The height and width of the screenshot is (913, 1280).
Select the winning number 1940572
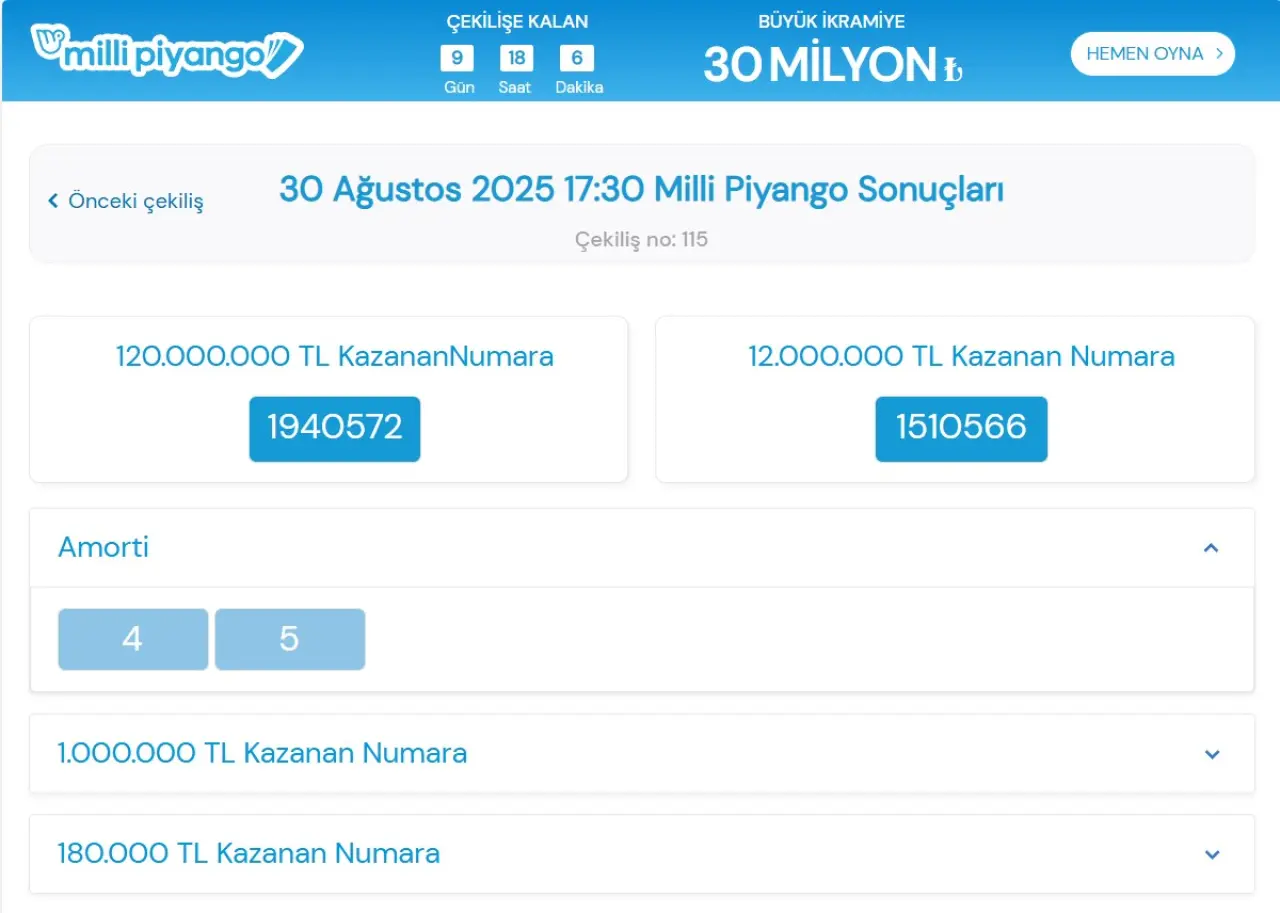[x=335, y=428]
